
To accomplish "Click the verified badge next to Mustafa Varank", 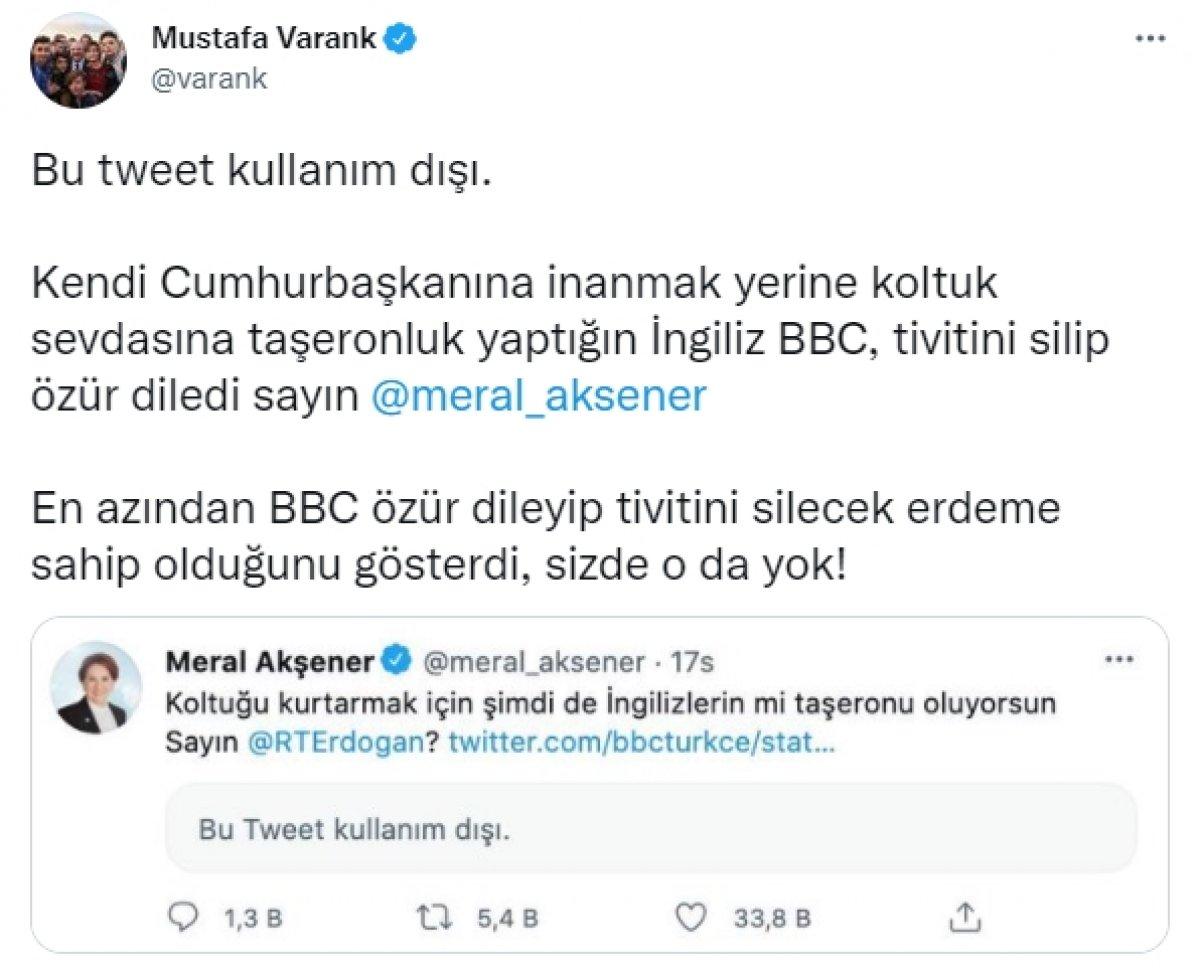I will click(399, 36).
